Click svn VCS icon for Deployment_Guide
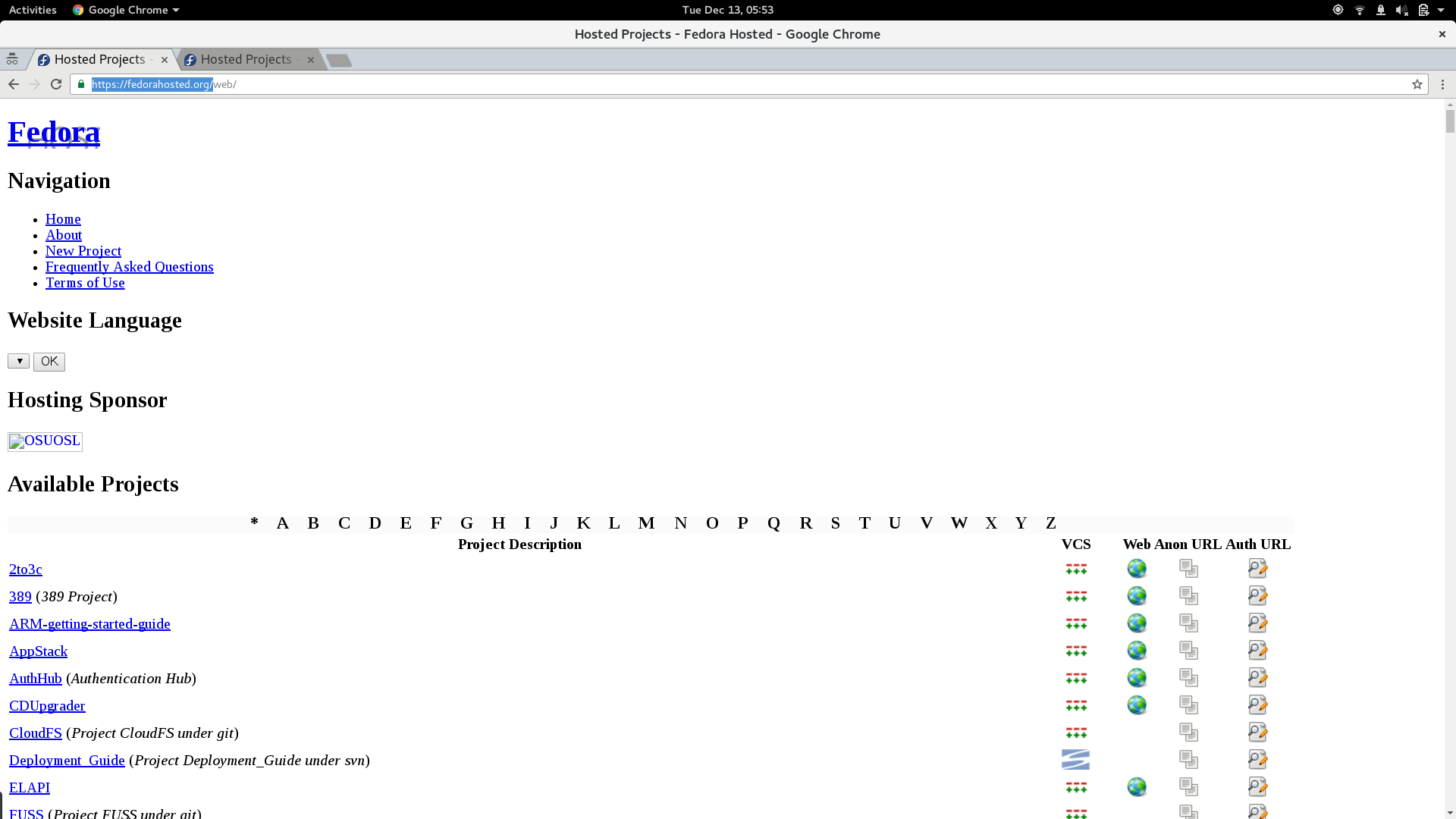This screenshot has width=1456, height=819. coord(1075,760)
